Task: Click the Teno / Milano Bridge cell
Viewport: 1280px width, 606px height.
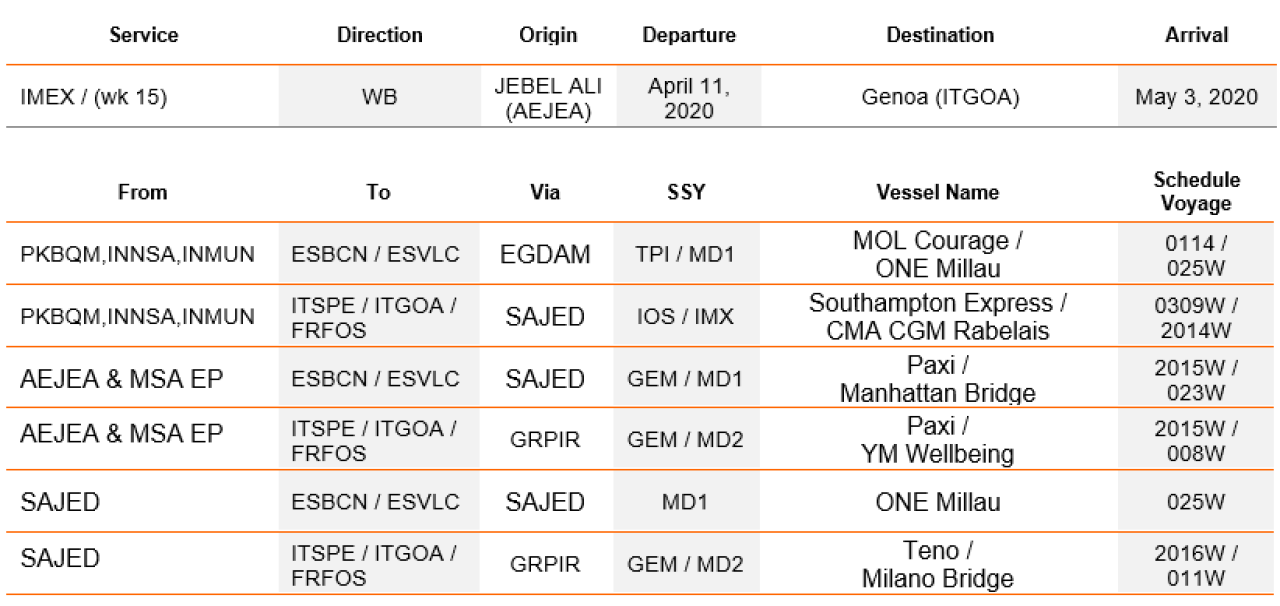Action: [938, 564]
